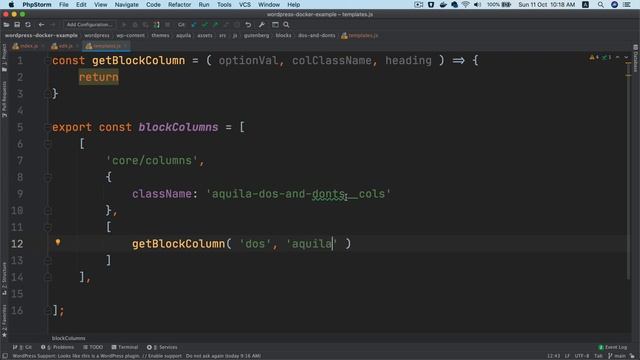The image size is (640, 360).
Task: Click the Project Structure window icon
Action: coord(275,25)
